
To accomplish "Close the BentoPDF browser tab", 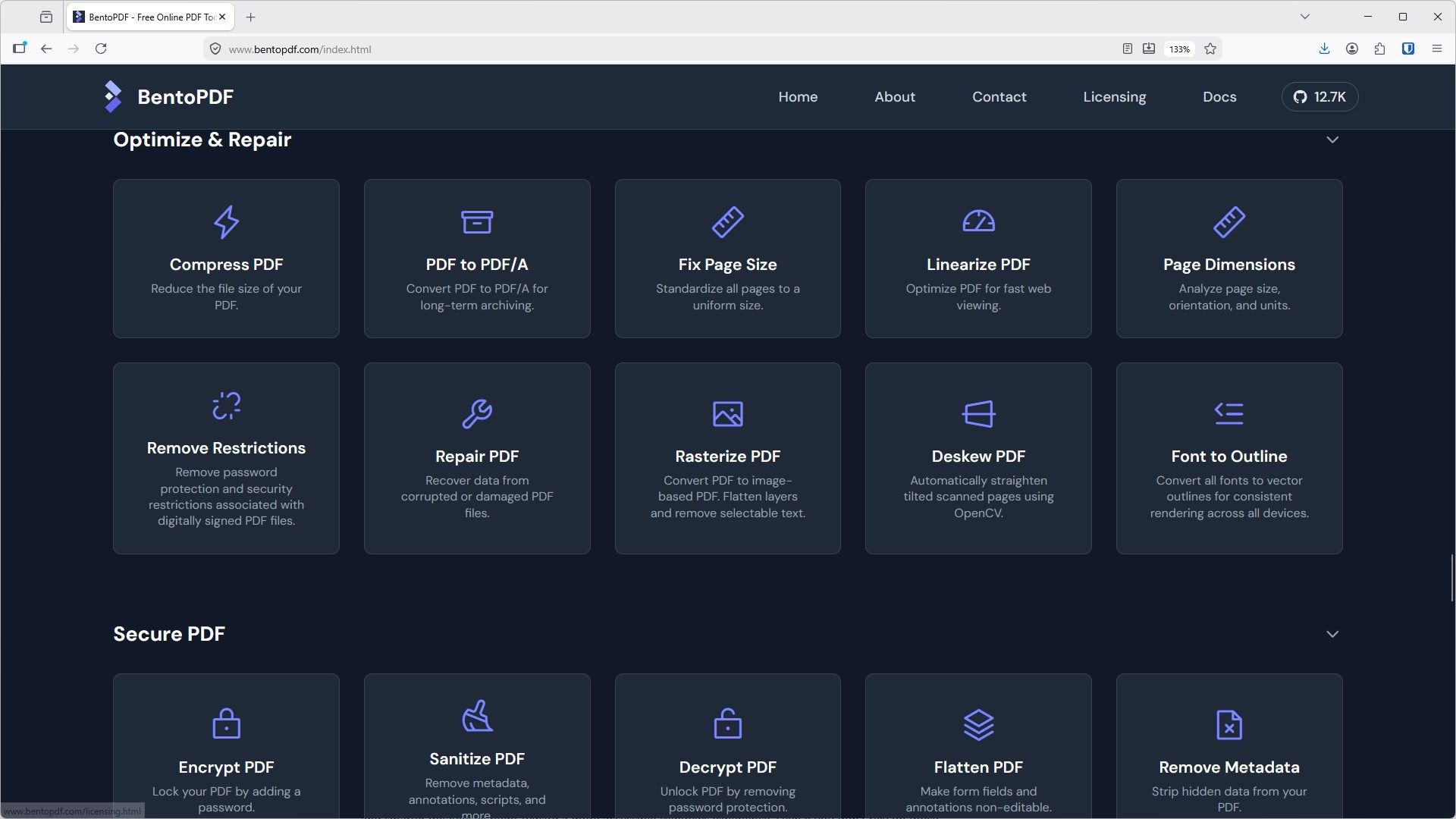I will click(222, 17).
